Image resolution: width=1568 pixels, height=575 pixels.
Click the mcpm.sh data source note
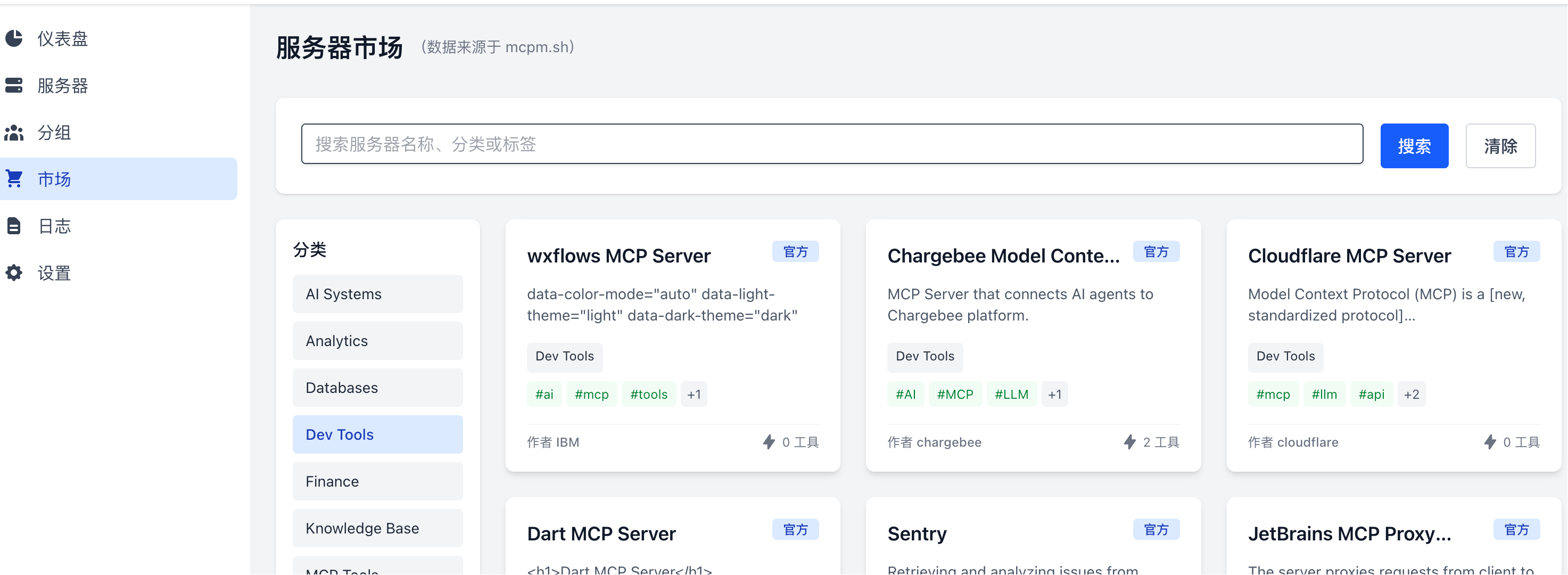(x=498, y=47)
